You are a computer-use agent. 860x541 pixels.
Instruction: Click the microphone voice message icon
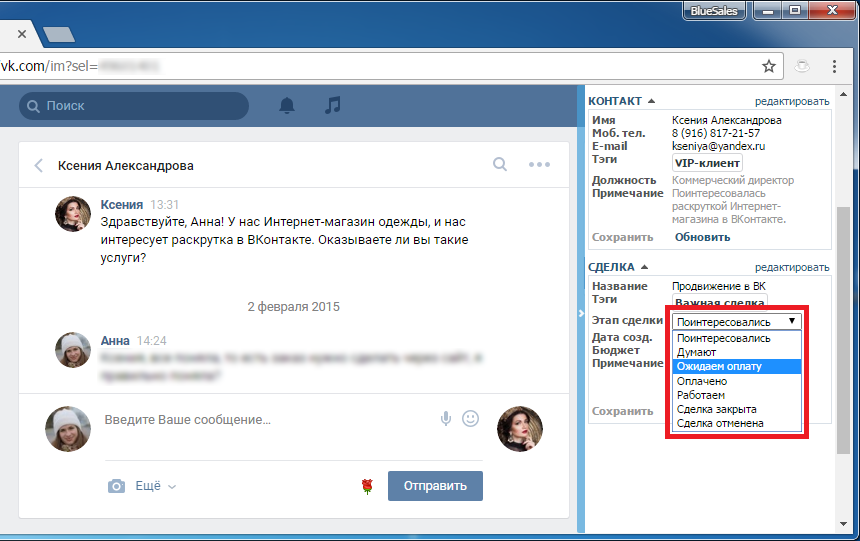(446, 419)
